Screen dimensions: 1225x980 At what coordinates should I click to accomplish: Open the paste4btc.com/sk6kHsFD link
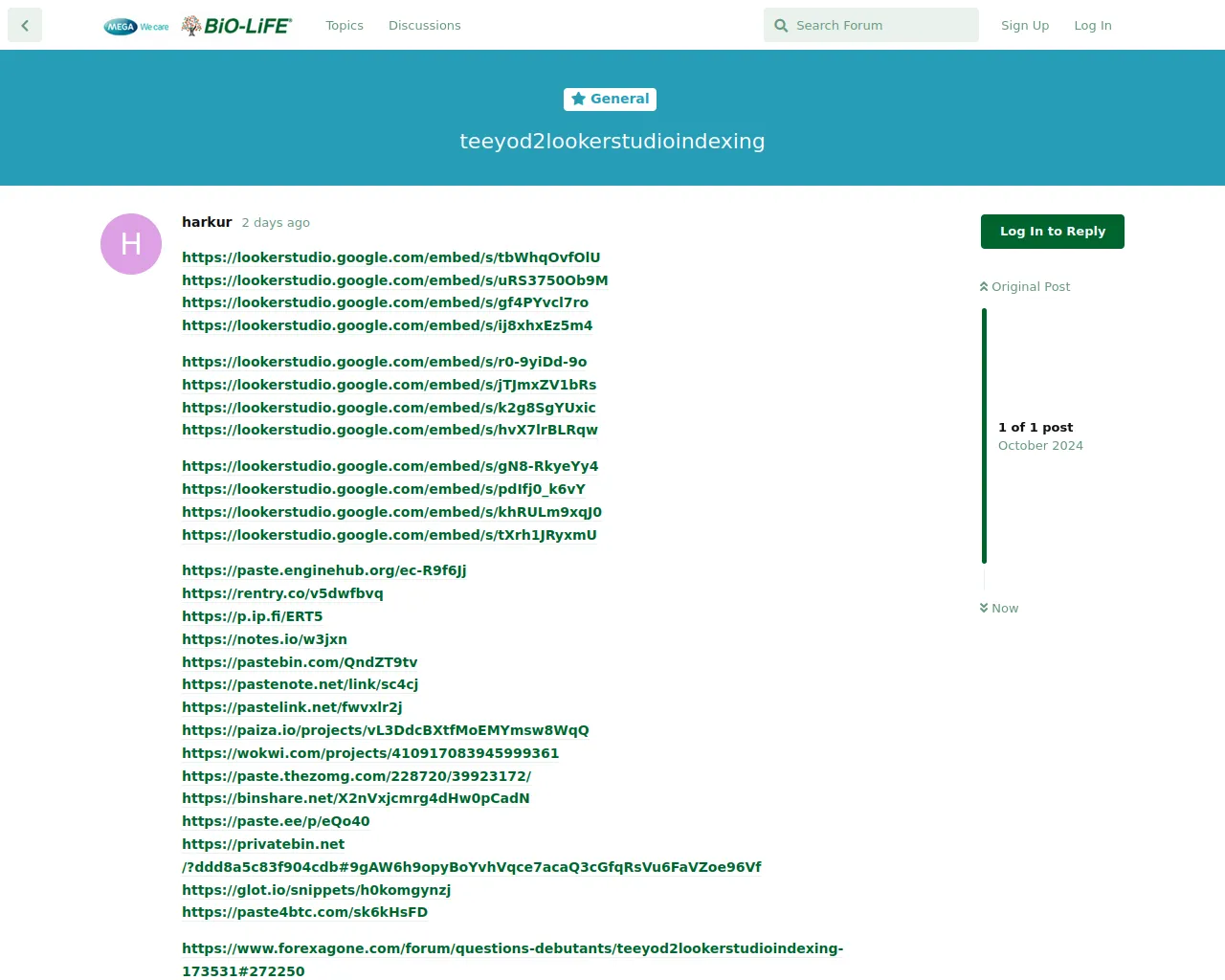305,912
